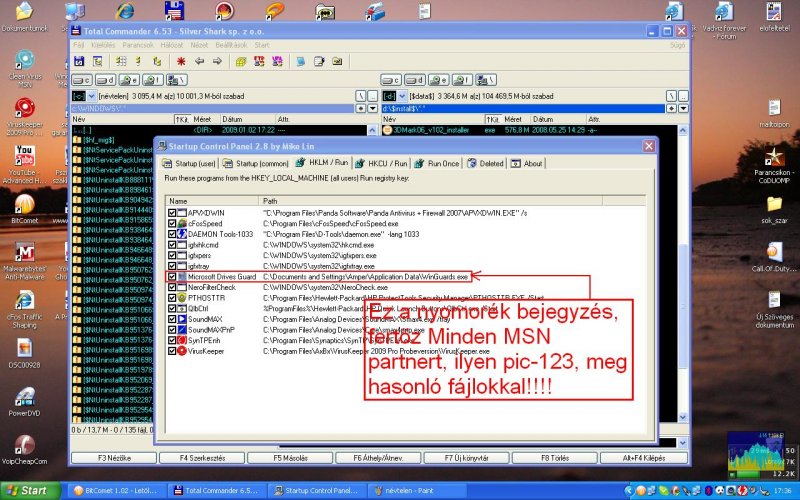Screen dimensions: 800x500
Task: Open right panel favorites asterisk button
Action: 671,109
